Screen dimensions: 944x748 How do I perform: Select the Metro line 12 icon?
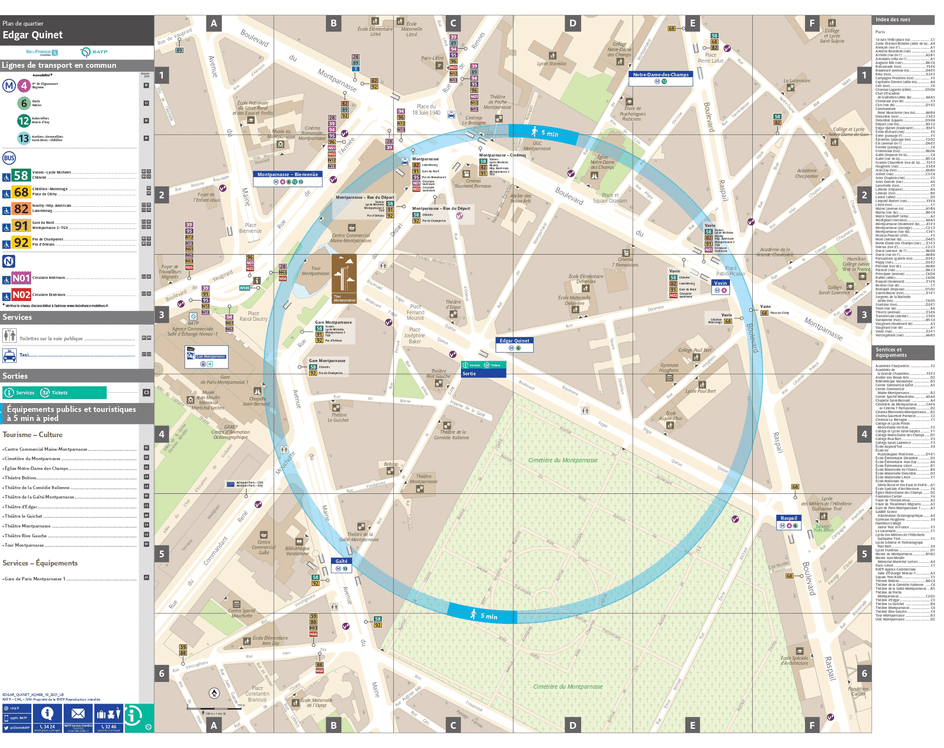point(22,121)
